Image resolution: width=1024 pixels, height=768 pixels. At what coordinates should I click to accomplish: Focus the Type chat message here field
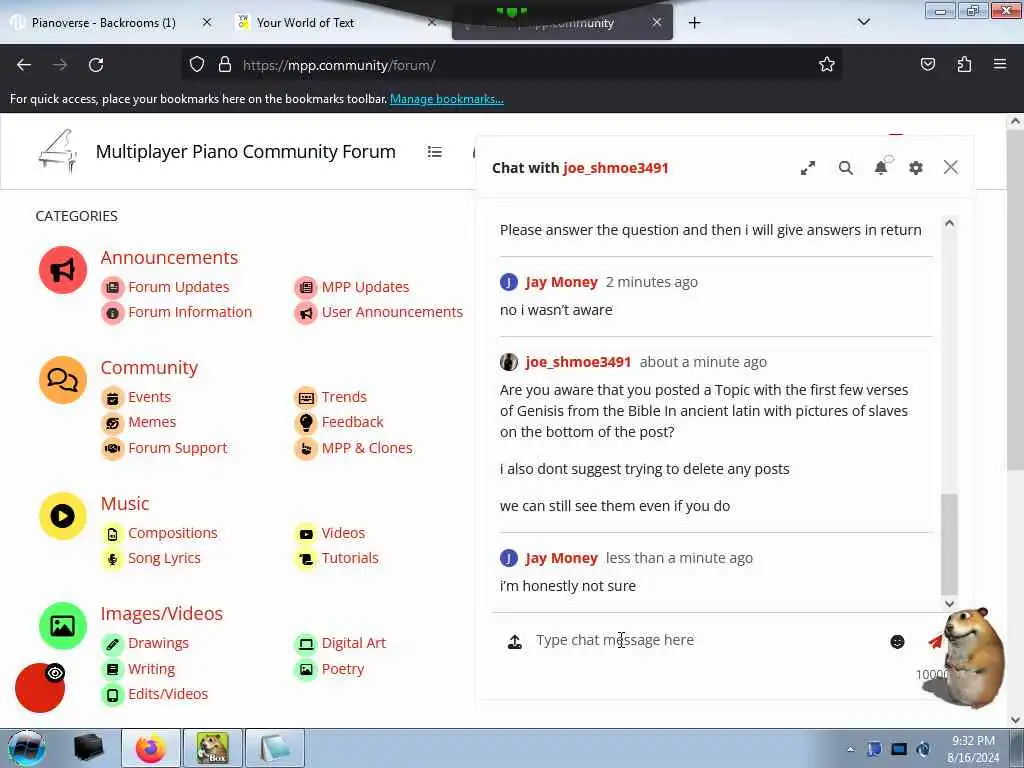click(707, 640)
